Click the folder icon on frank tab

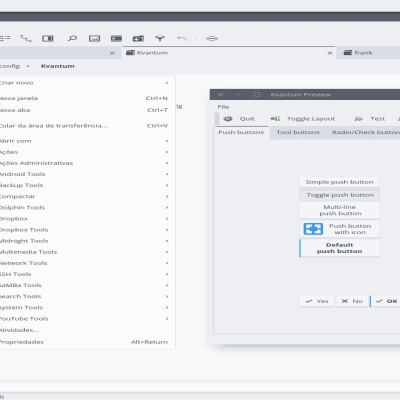coord(348,53)
